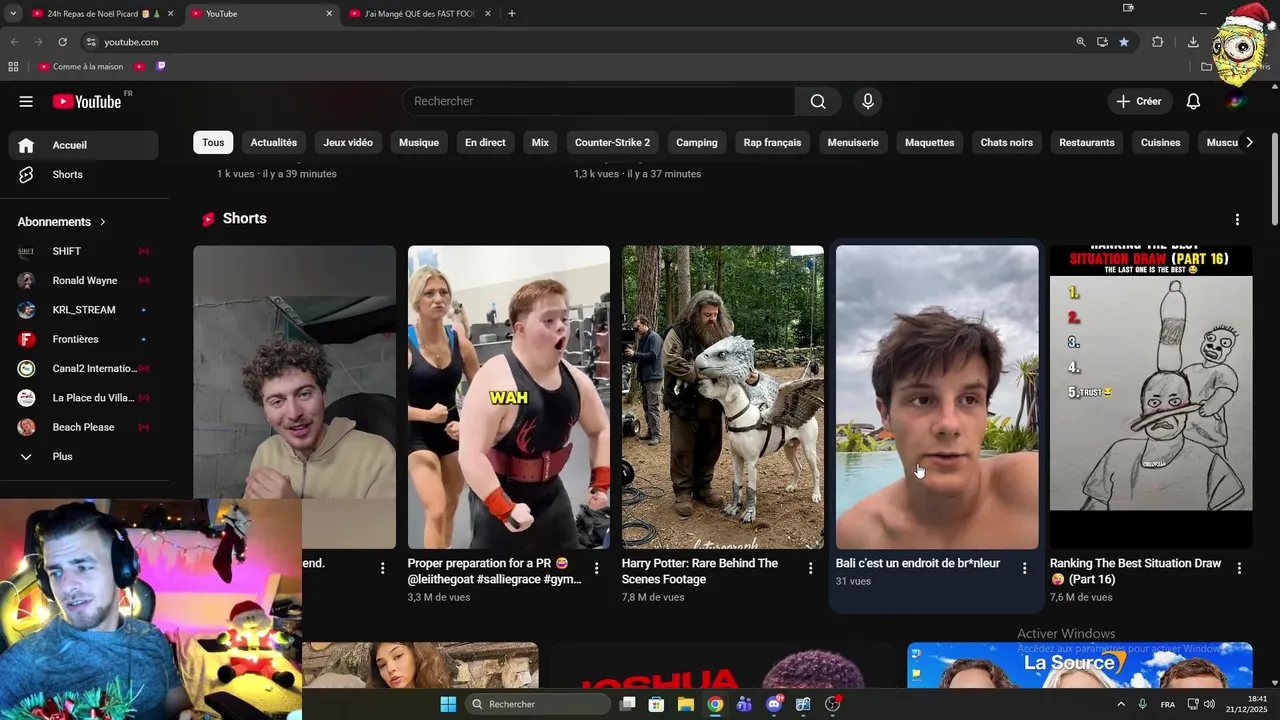The width and height of the screenshot is (1280, 720).
Task: Open the Beach Please subscription
Action: (84, 427)
